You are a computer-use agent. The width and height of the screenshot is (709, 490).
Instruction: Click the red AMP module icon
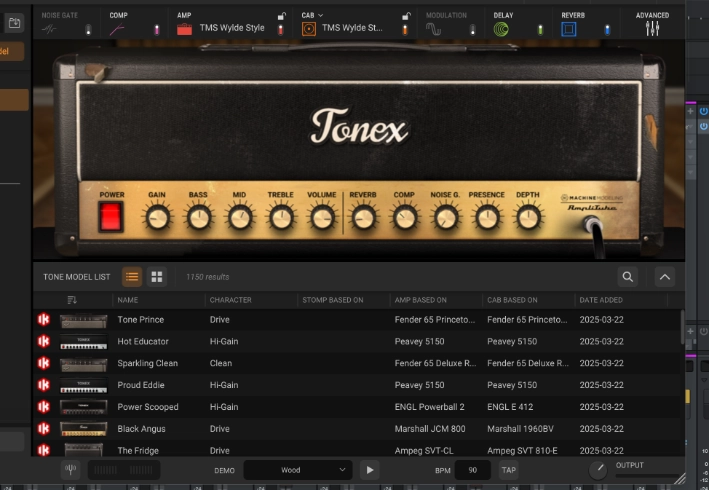click(x=184, y=29)
